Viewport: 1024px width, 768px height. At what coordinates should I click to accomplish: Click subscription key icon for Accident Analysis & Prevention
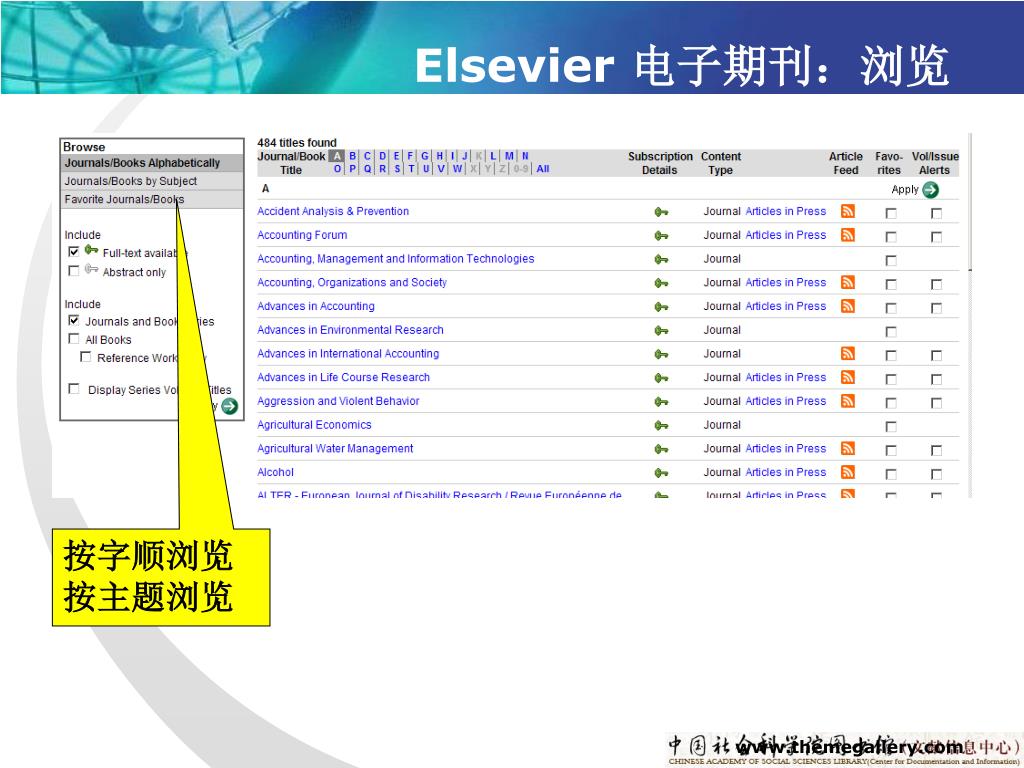tap(661, 212)
